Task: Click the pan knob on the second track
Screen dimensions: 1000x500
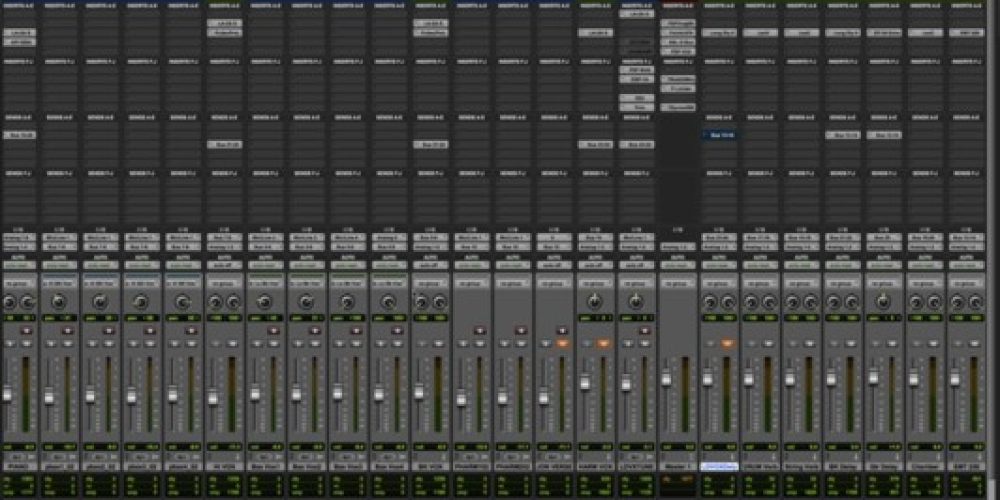Action: click(x=58, y=301)
